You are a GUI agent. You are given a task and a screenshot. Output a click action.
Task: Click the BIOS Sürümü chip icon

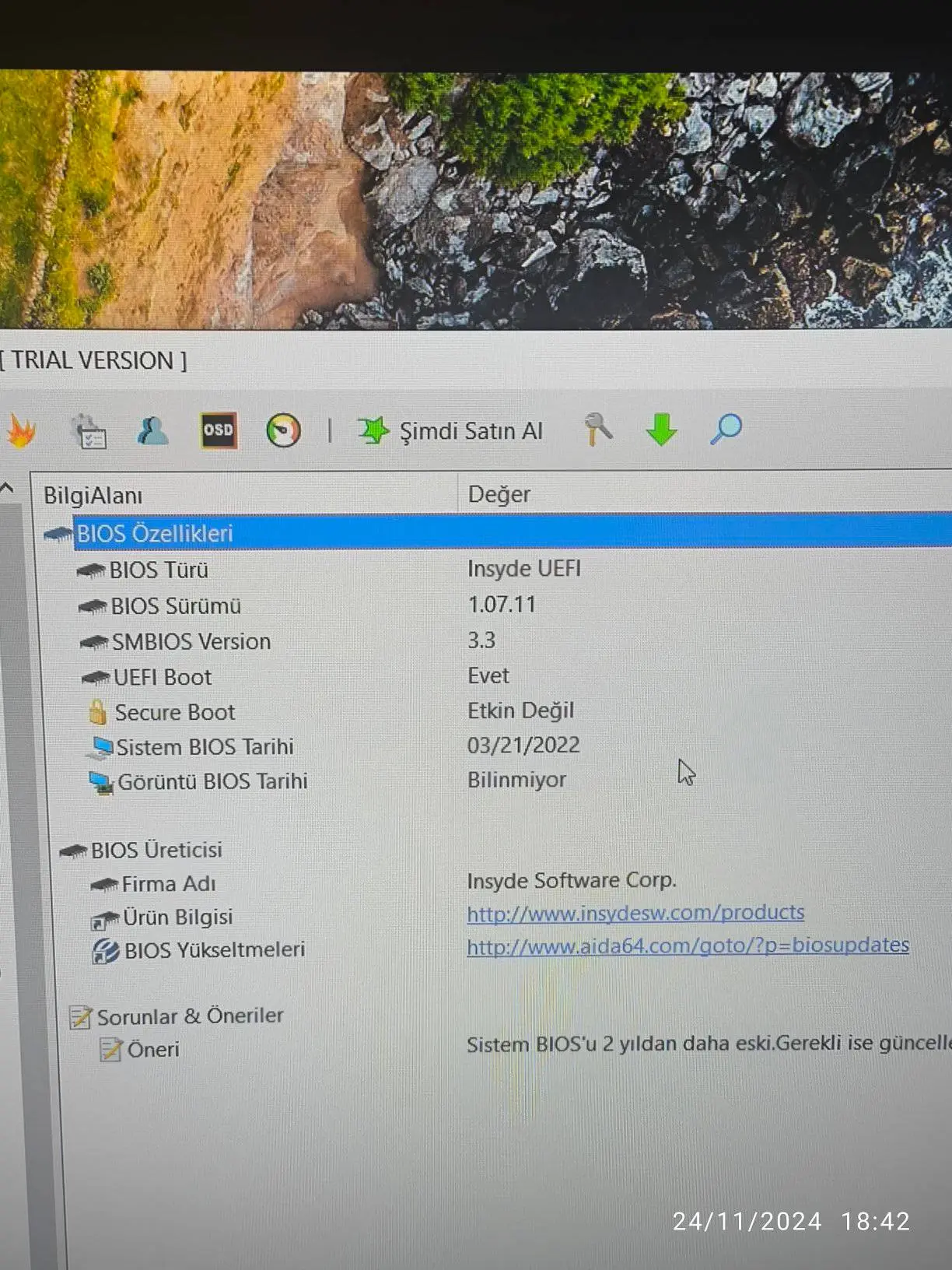93,607
